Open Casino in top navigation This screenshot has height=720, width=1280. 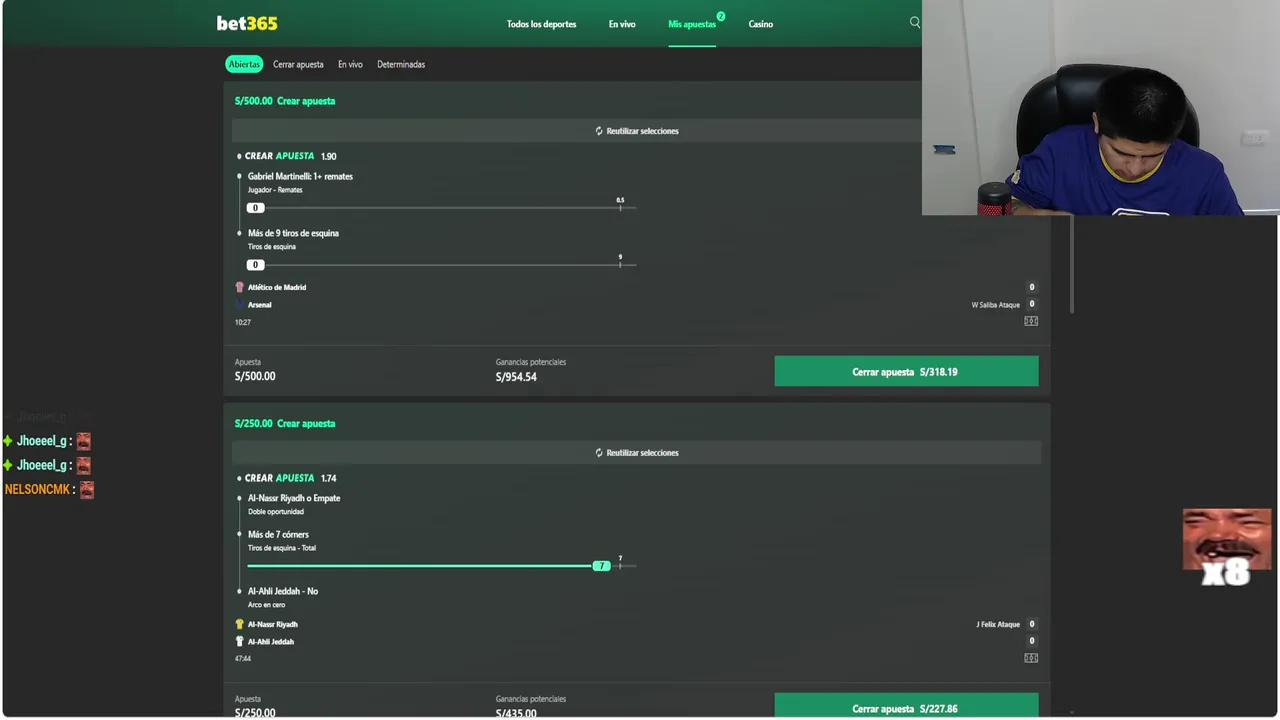coord(761,24)
